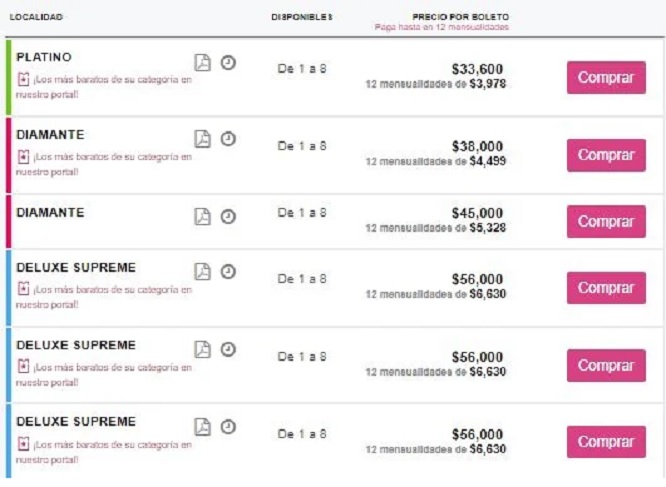Screen dimensions: 666x487
Task: Click the clock icon for the $45,000 Diamante
Action: (228, 216)
